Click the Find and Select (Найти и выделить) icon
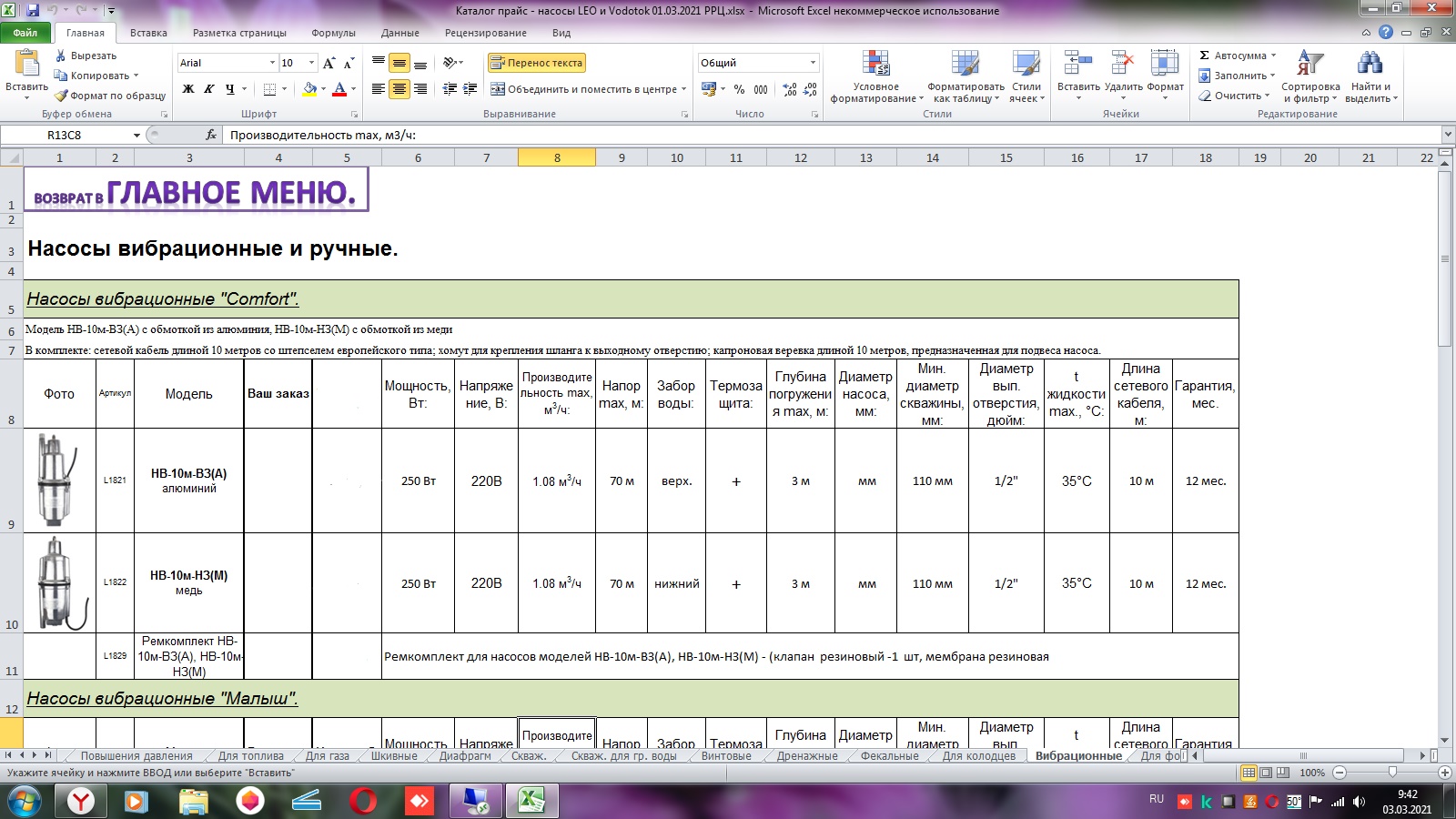1456x819 pixels. click(x=1369, y=64)
